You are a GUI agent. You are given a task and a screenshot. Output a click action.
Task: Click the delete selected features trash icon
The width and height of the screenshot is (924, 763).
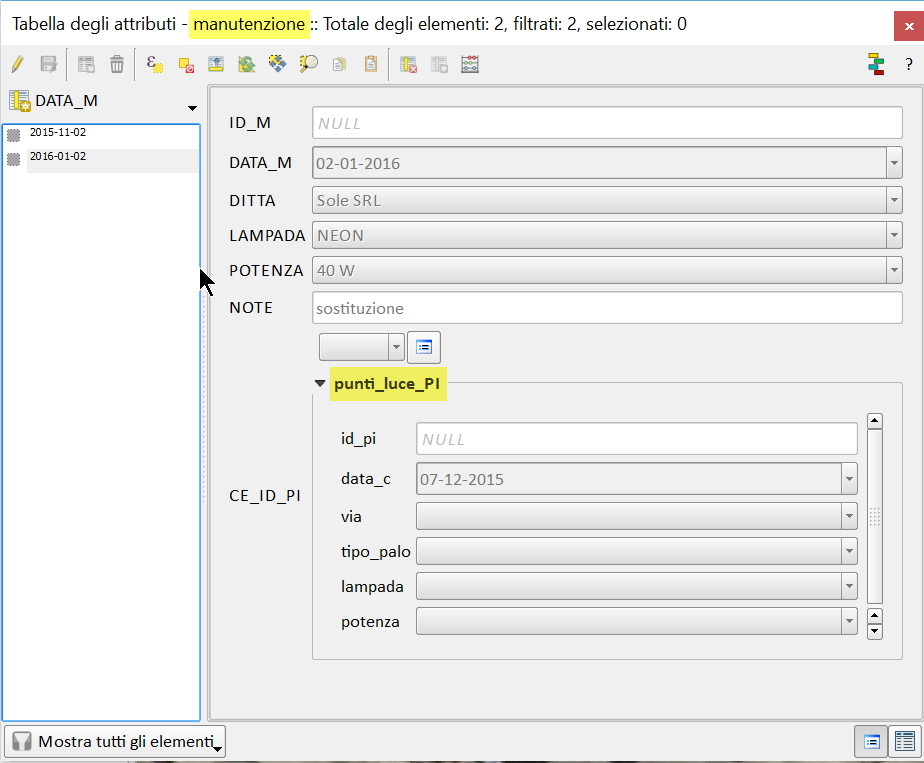(x=117, y=65)
